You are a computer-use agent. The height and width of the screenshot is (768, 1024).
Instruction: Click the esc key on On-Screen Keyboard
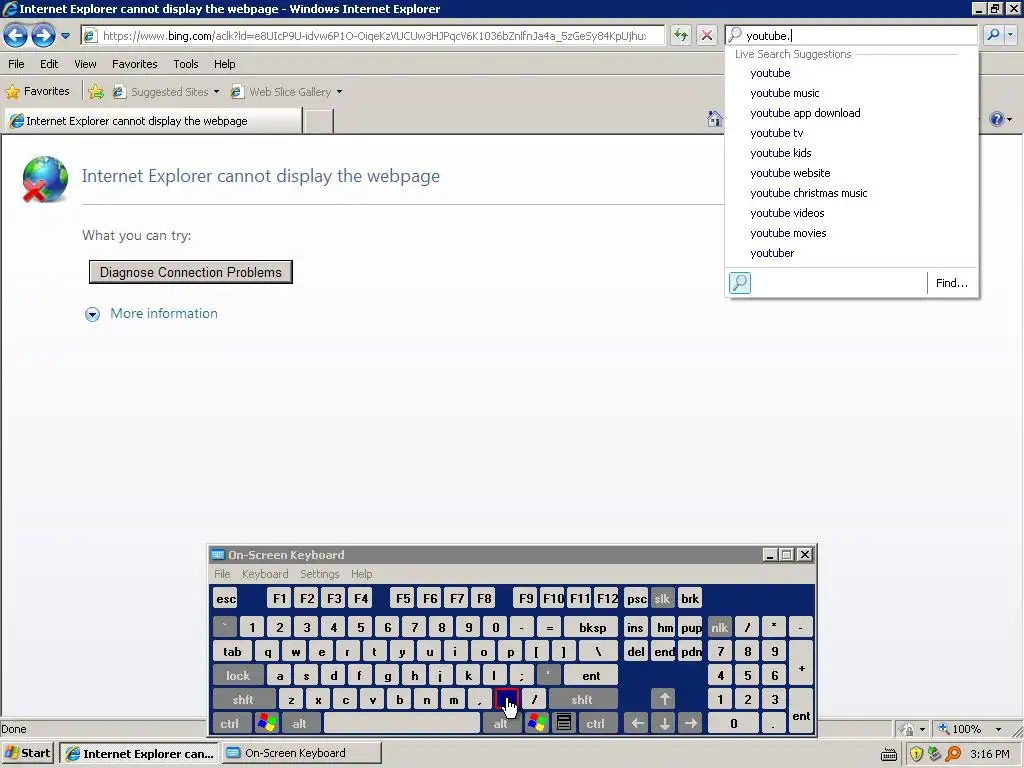pos(226,599)
